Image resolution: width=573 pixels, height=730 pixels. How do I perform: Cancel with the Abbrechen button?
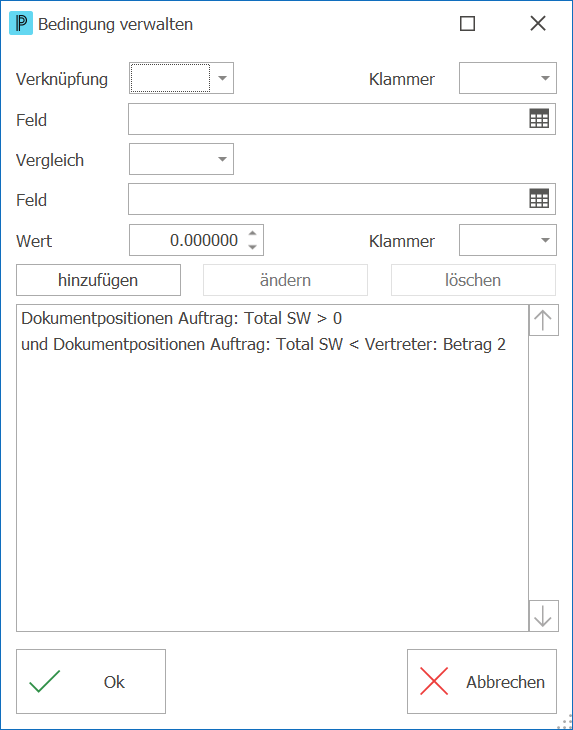[x=482, y=682]
